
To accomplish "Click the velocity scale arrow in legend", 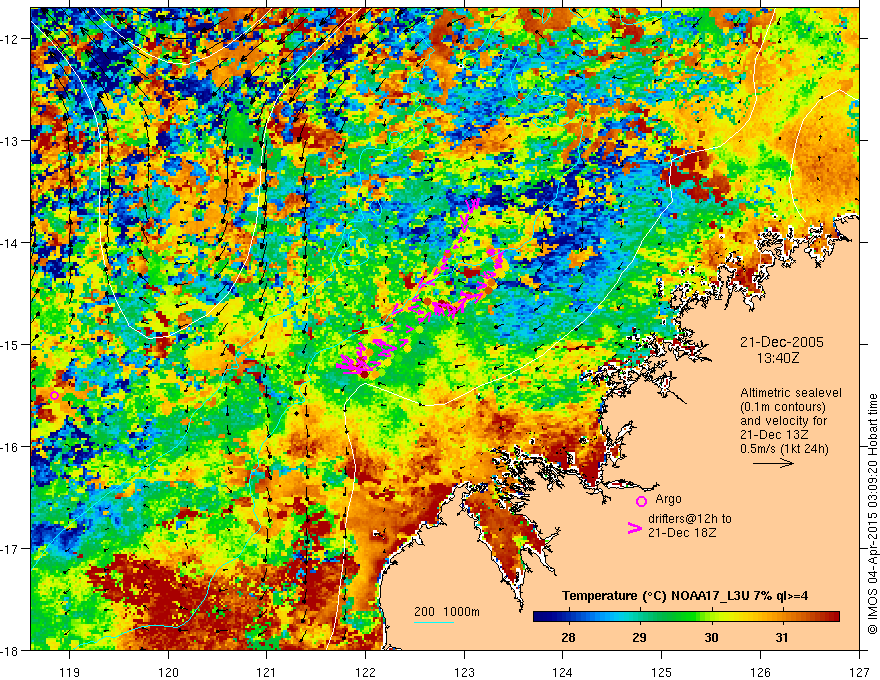I will (x=773, y=463).
